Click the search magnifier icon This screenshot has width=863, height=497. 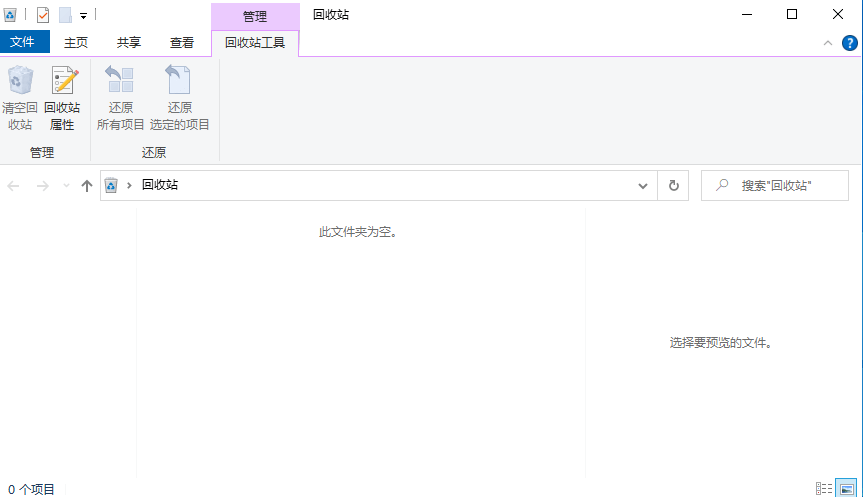point(722,185)
